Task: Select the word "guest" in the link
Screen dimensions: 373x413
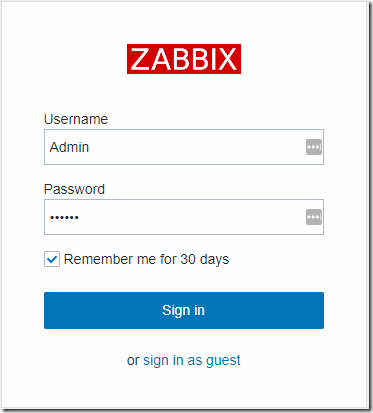Action: pos(223,361)
